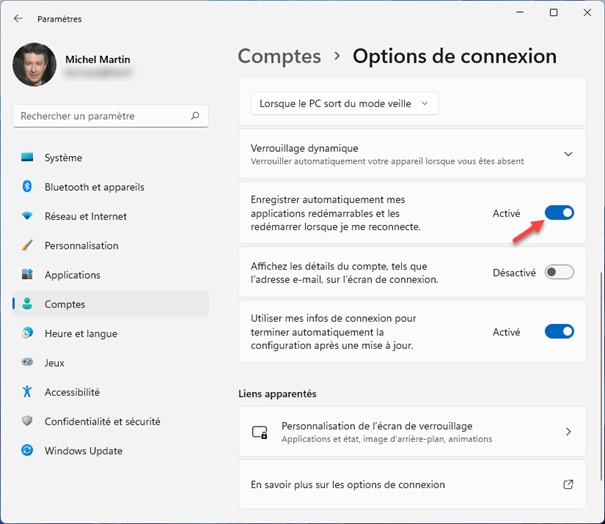
Task: Click the Système monitor icon
Action: [27, 158]
